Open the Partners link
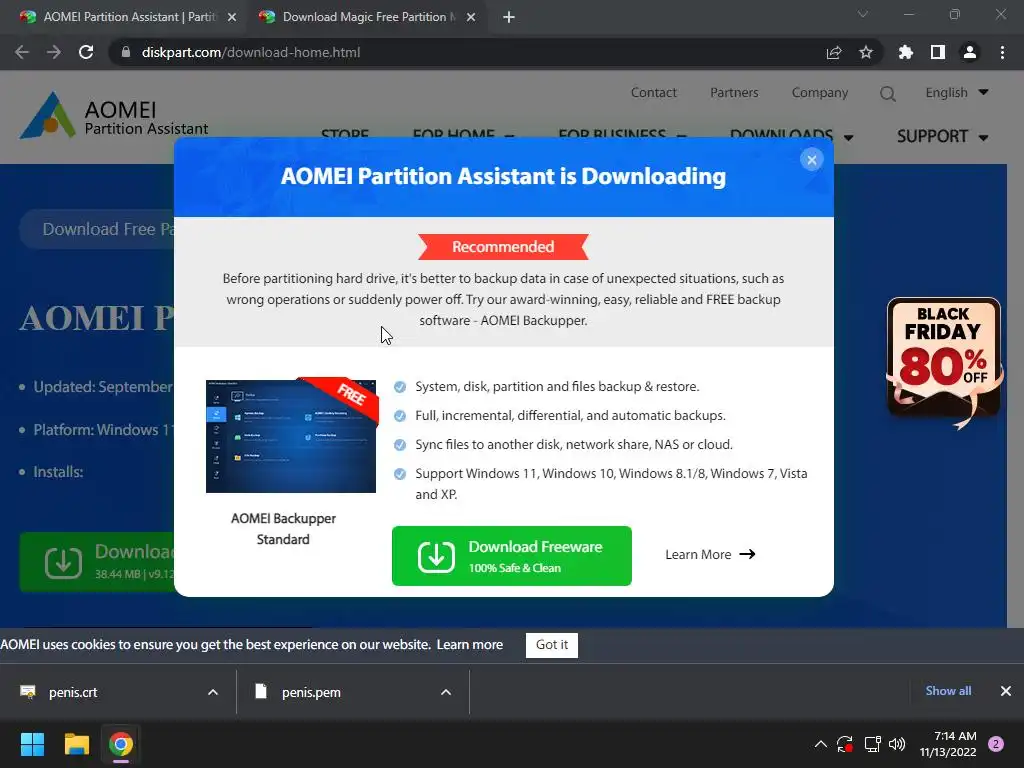Image resolution: width=1024 pixels, height=768 pixels. click(734, 93)
